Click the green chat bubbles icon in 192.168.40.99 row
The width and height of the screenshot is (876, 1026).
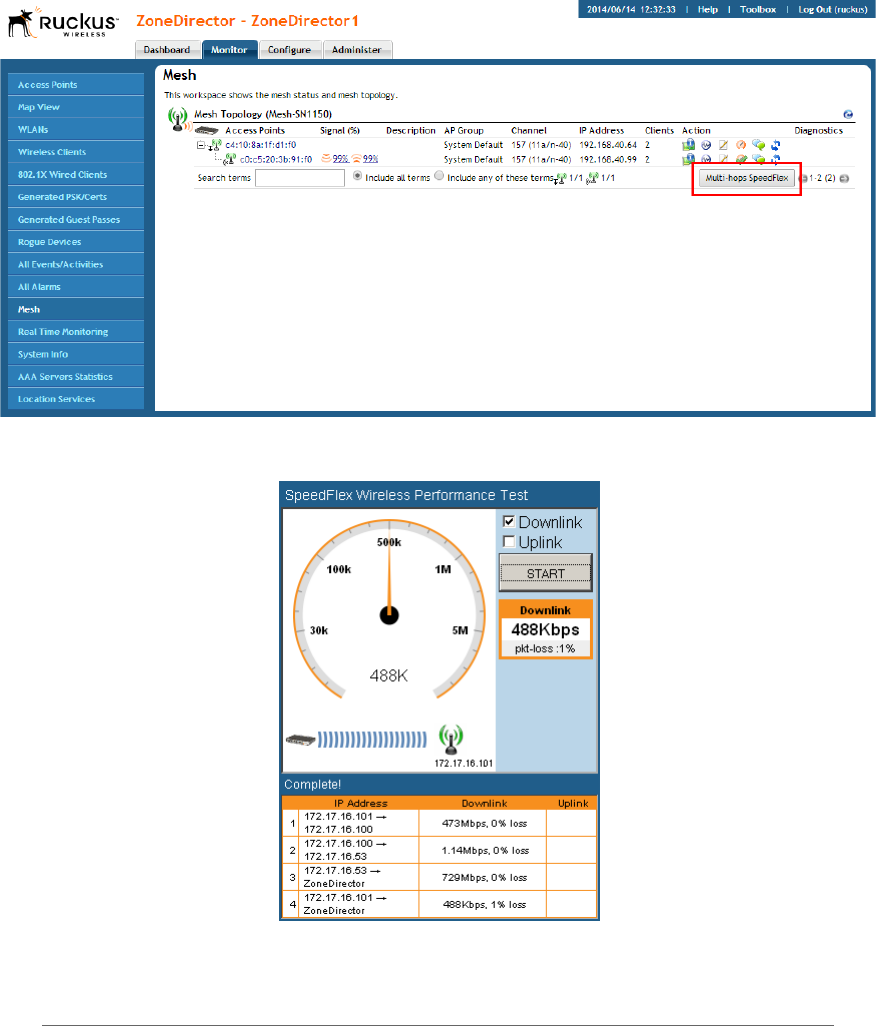click(x=758, y=159)
